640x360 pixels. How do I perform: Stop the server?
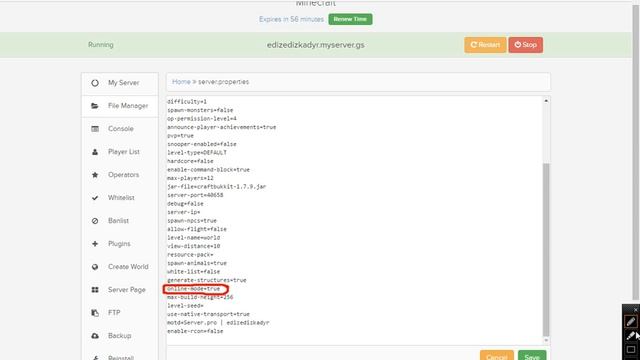[x=526, y=45]
